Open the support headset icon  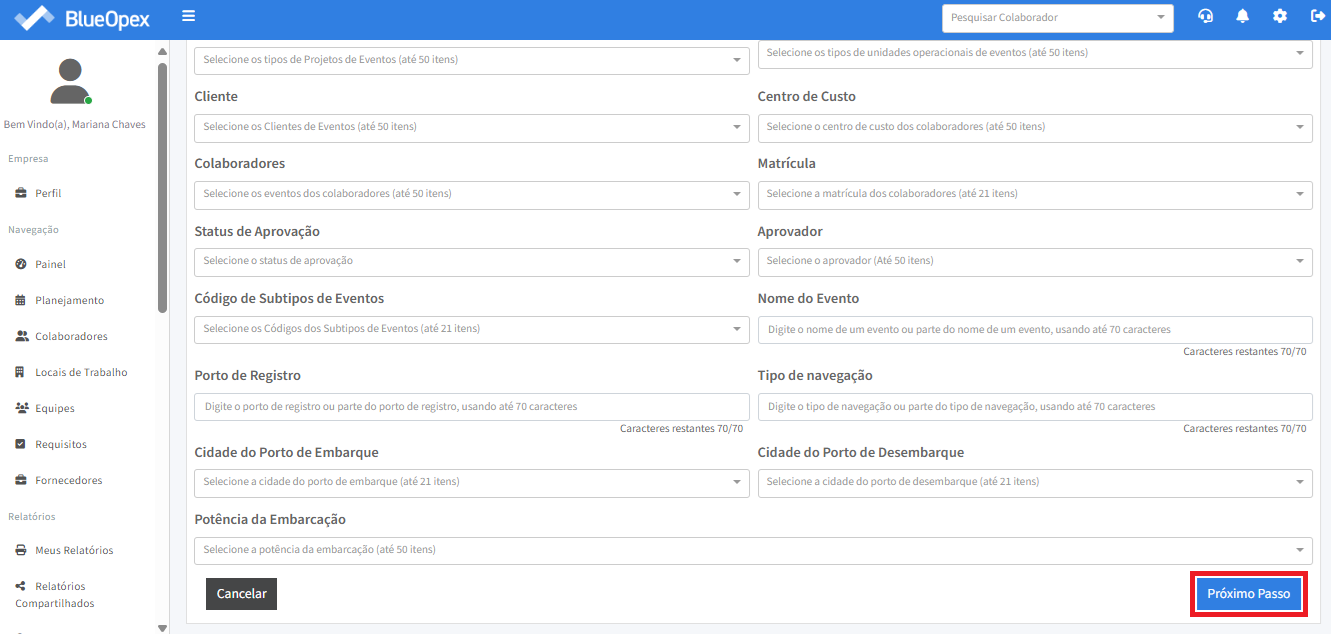1206,16
